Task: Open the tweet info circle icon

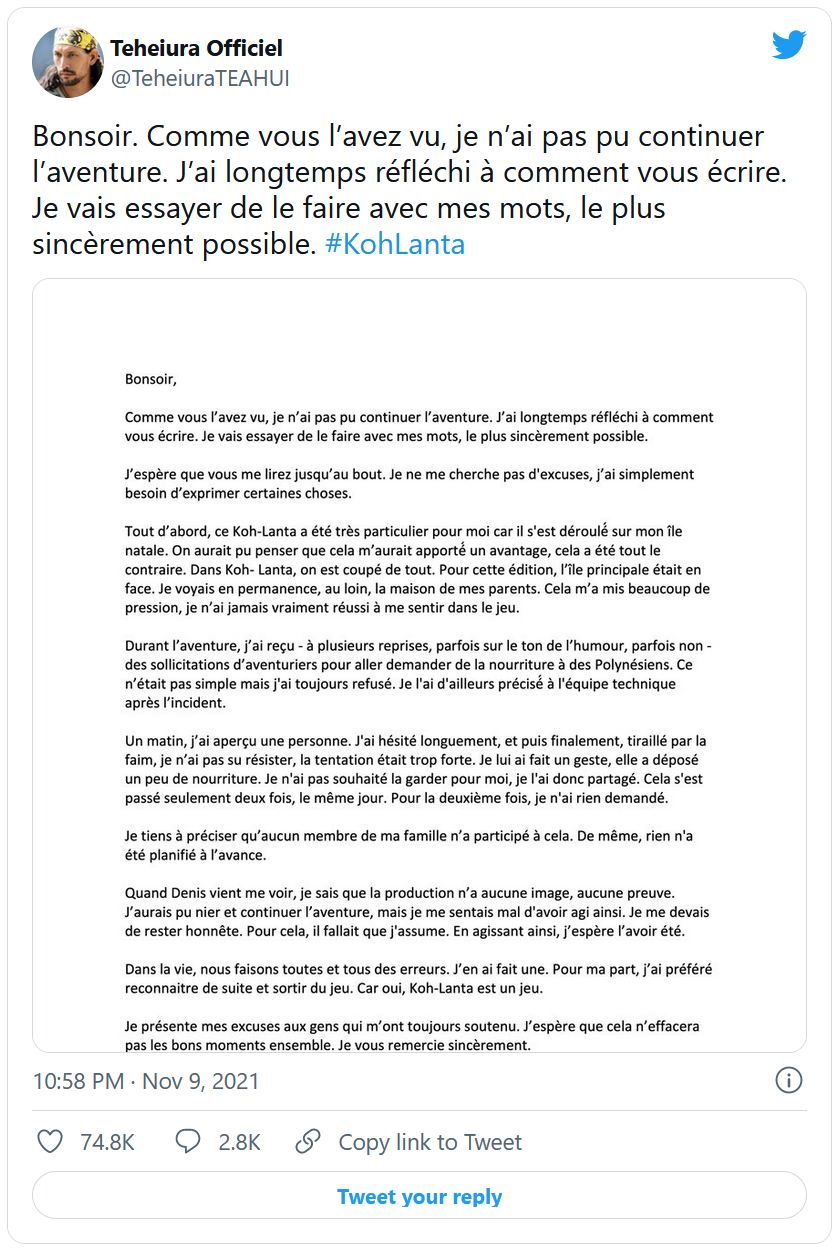Action: click(x=789, y=1080)
